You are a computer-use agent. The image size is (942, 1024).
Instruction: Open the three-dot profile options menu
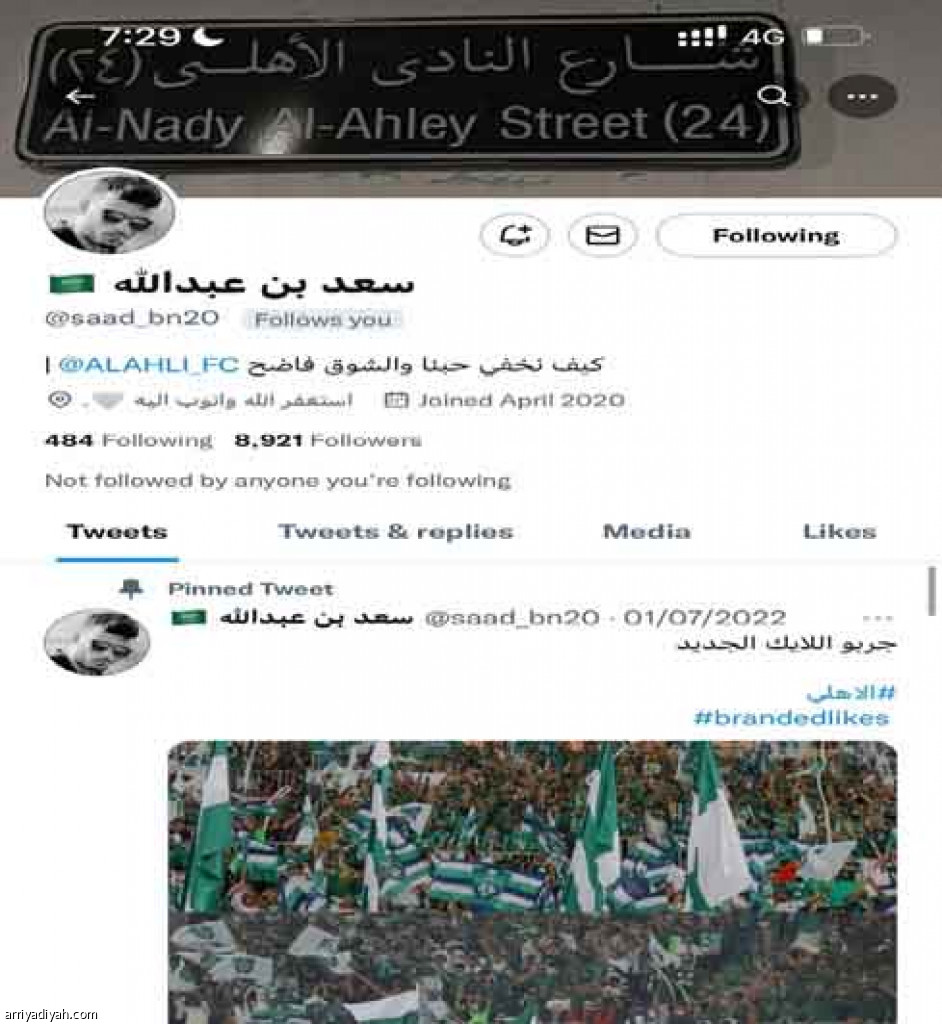click(x=862, y=97)
